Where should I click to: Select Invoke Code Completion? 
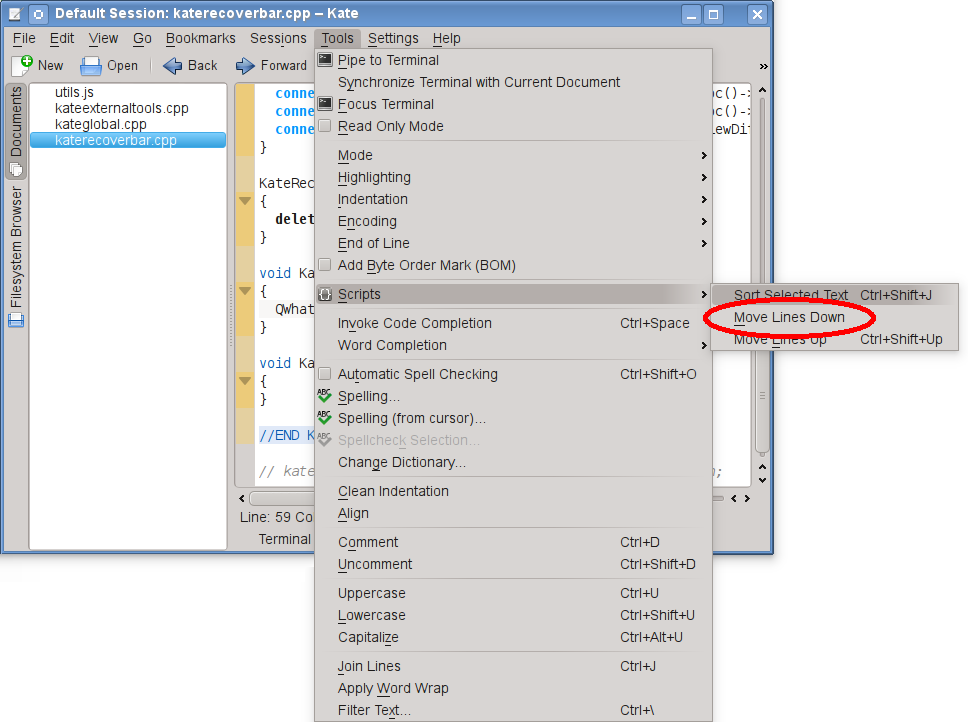point(514,323)
